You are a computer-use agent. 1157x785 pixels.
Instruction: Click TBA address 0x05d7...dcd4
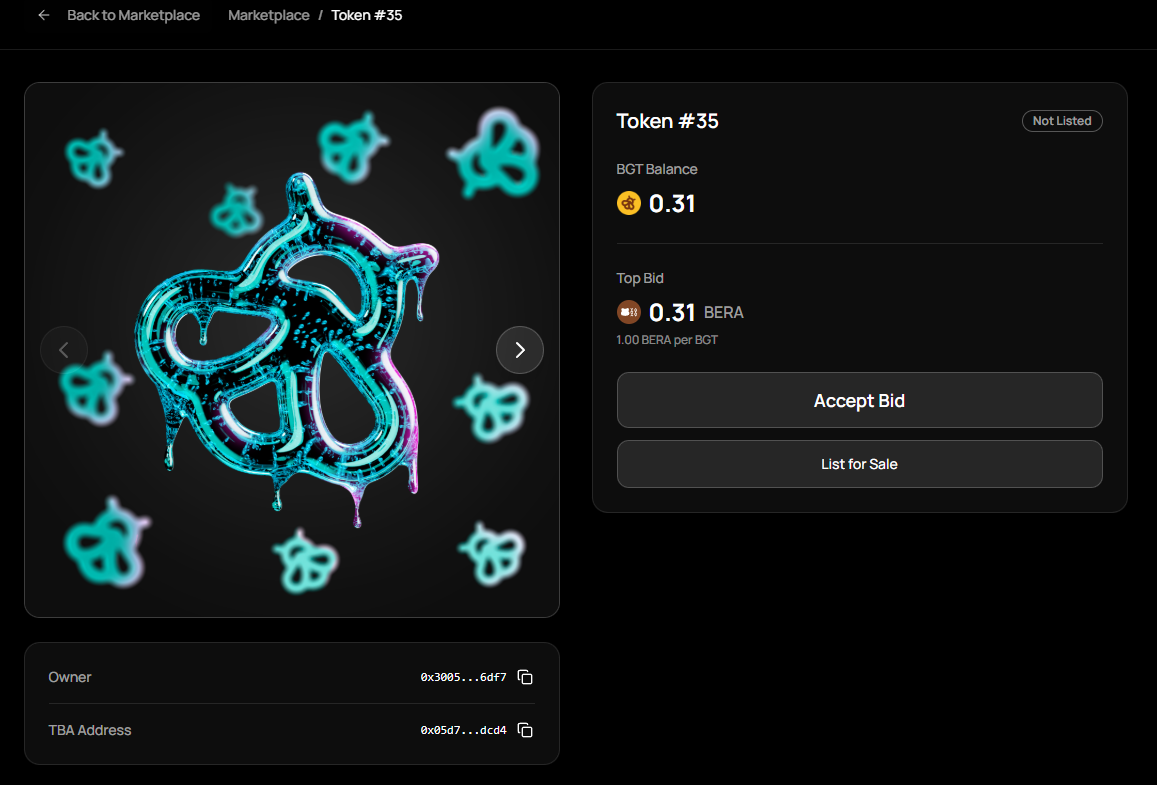tap(463, 730)
